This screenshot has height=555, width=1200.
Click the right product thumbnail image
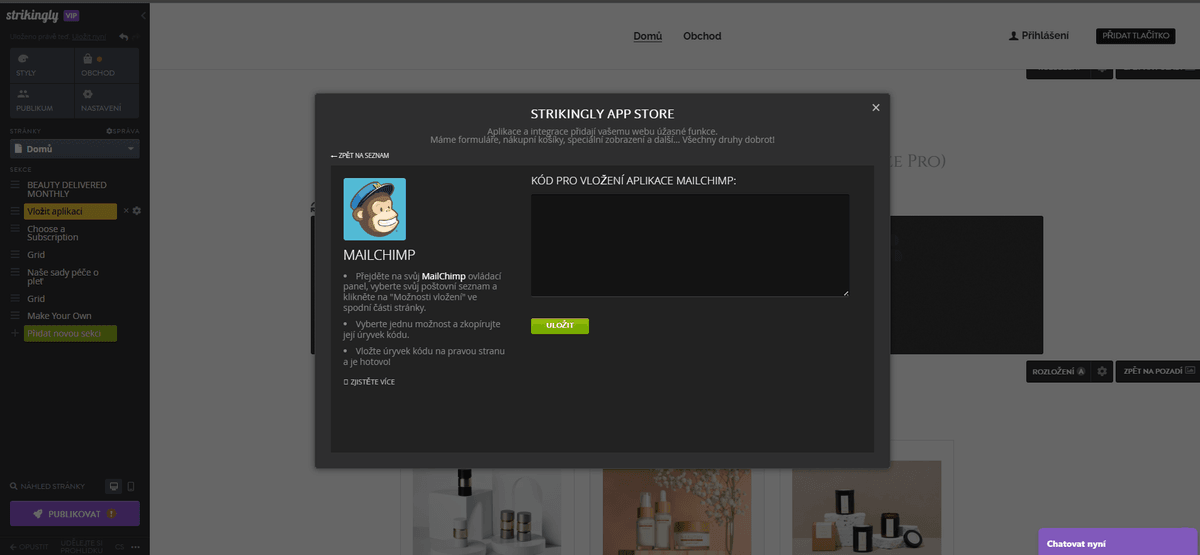[867, 508]
